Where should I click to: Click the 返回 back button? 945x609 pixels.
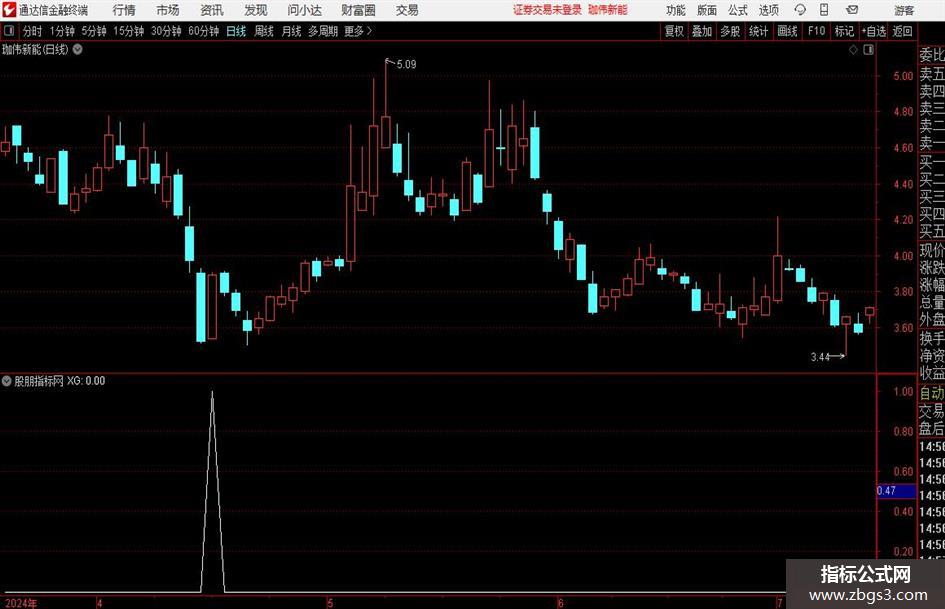[x=902, y=31]
